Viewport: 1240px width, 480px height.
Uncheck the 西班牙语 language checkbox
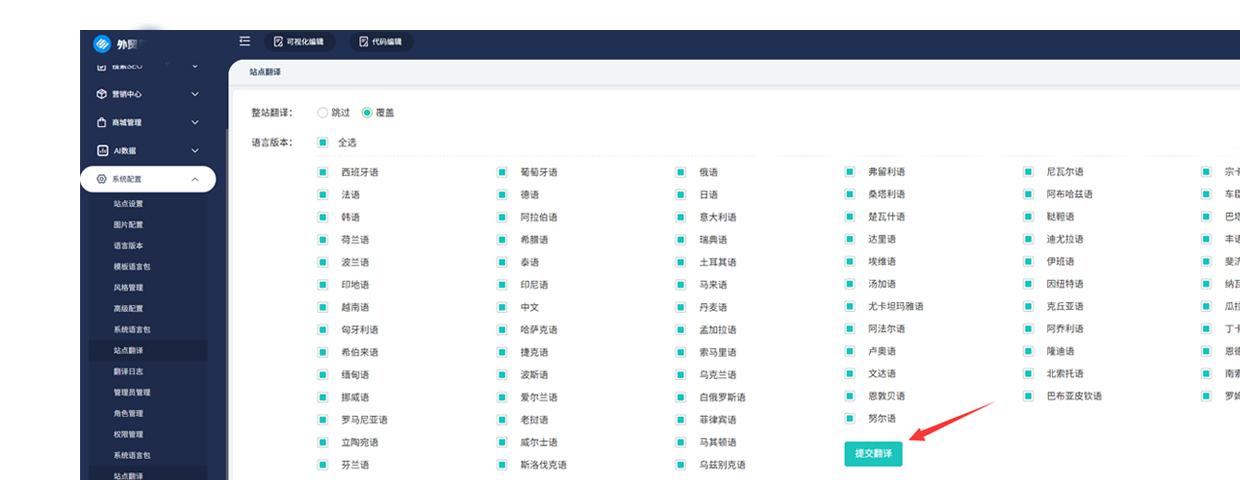[322, 172]
